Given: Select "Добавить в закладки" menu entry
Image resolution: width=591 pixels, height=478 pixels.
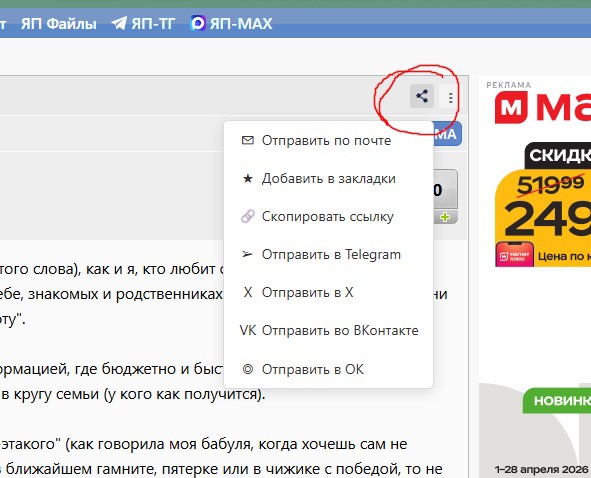Looking at the screenshot, I should coord(329,178).
